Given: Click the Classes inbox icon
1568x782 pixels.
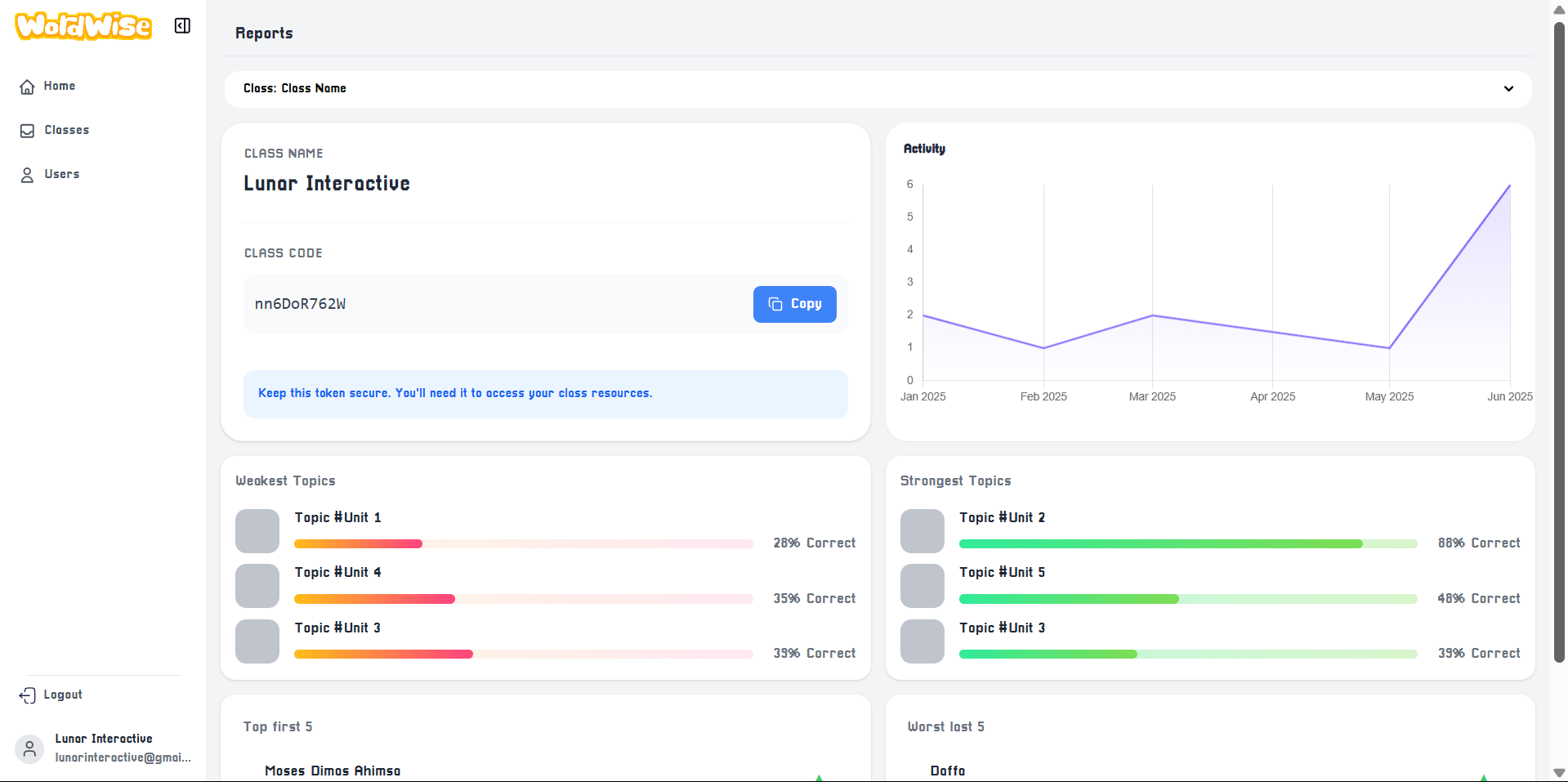Looking at the screenshot, I should [x=27, y=131].
